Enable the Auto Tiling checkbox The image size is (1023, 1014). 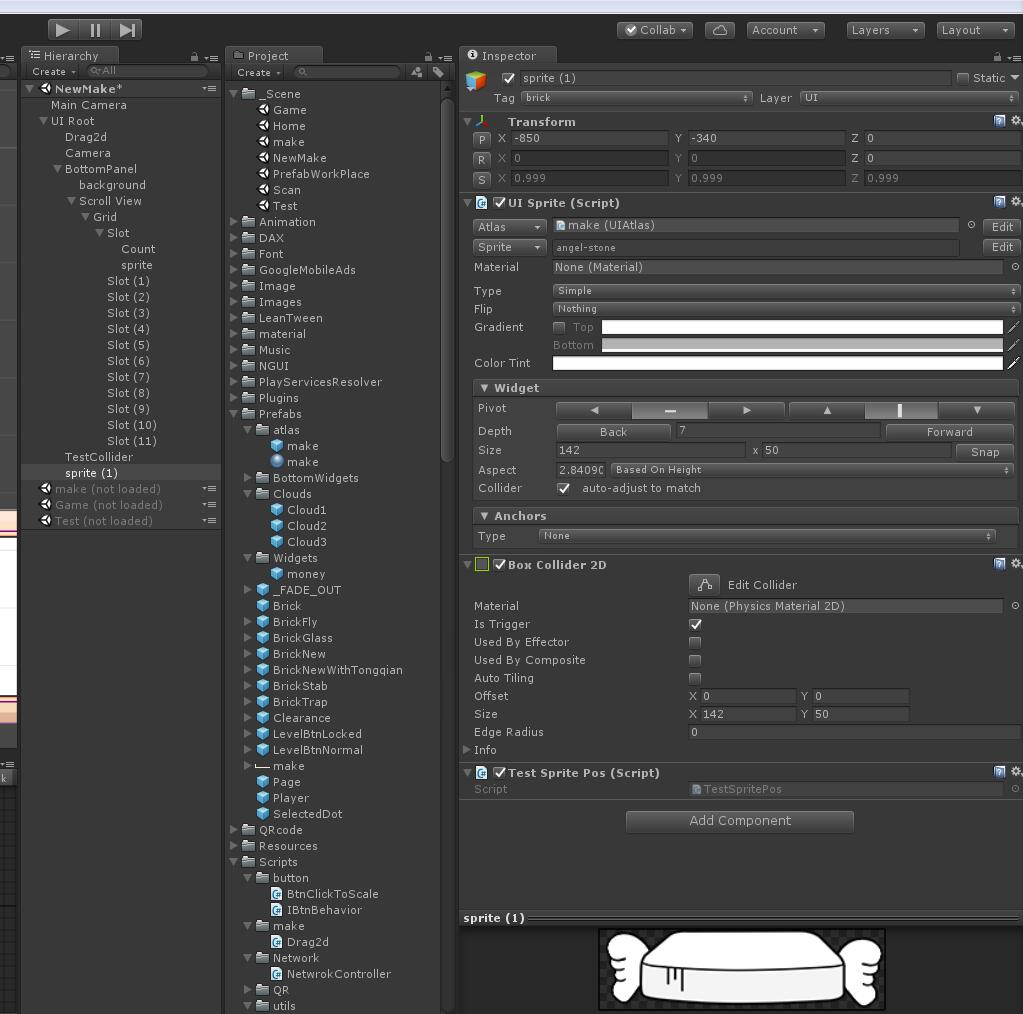pos(695,678)
